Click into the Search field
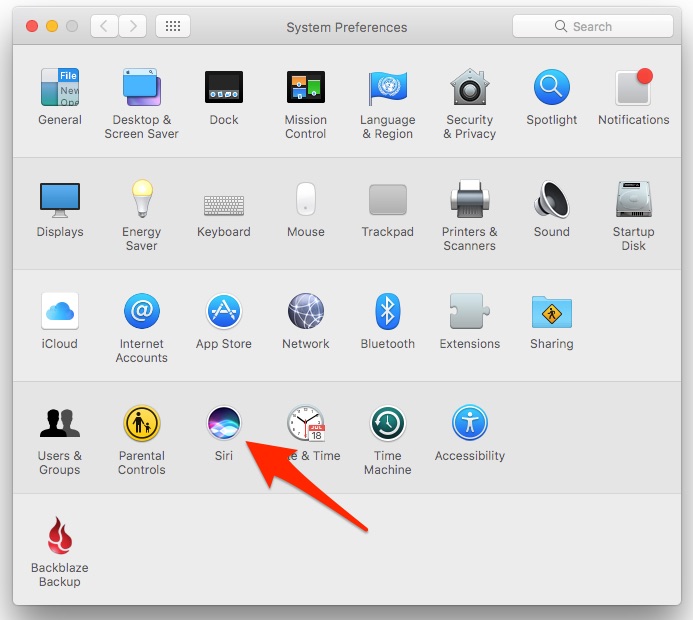 tap(600, 26)
